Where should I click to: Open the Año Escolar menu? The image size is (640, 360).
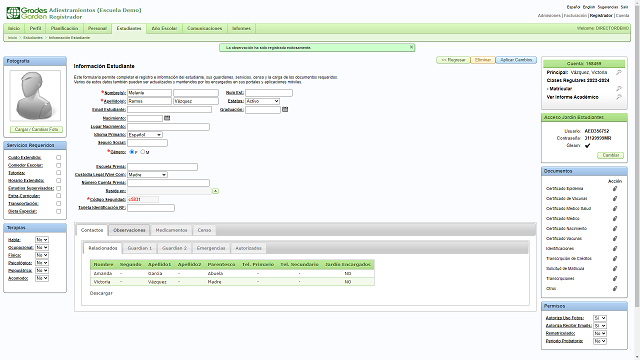coord(164,28)
